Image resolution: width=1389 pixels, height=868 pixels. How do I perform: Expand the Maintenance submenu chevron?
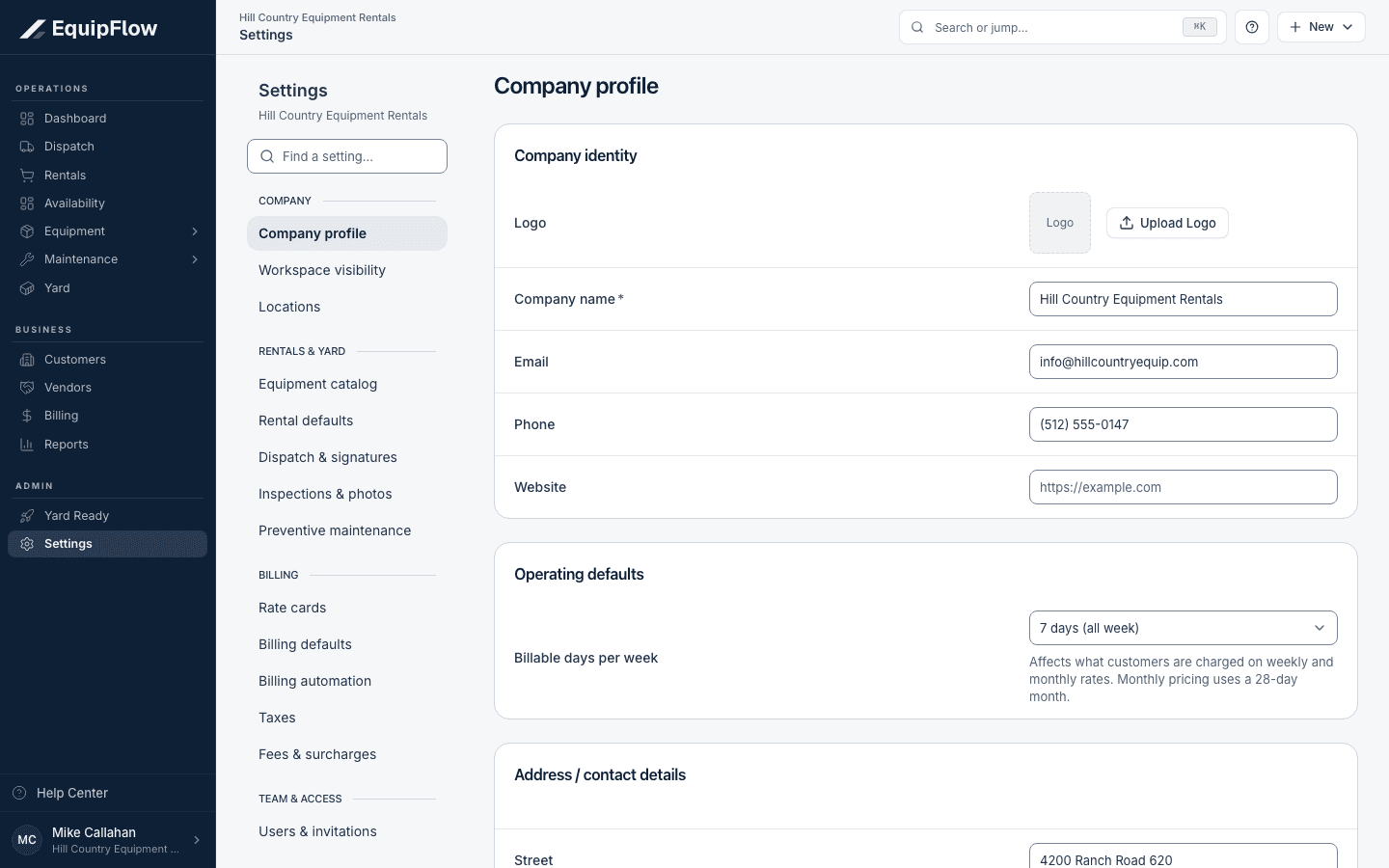pos(195,259)
